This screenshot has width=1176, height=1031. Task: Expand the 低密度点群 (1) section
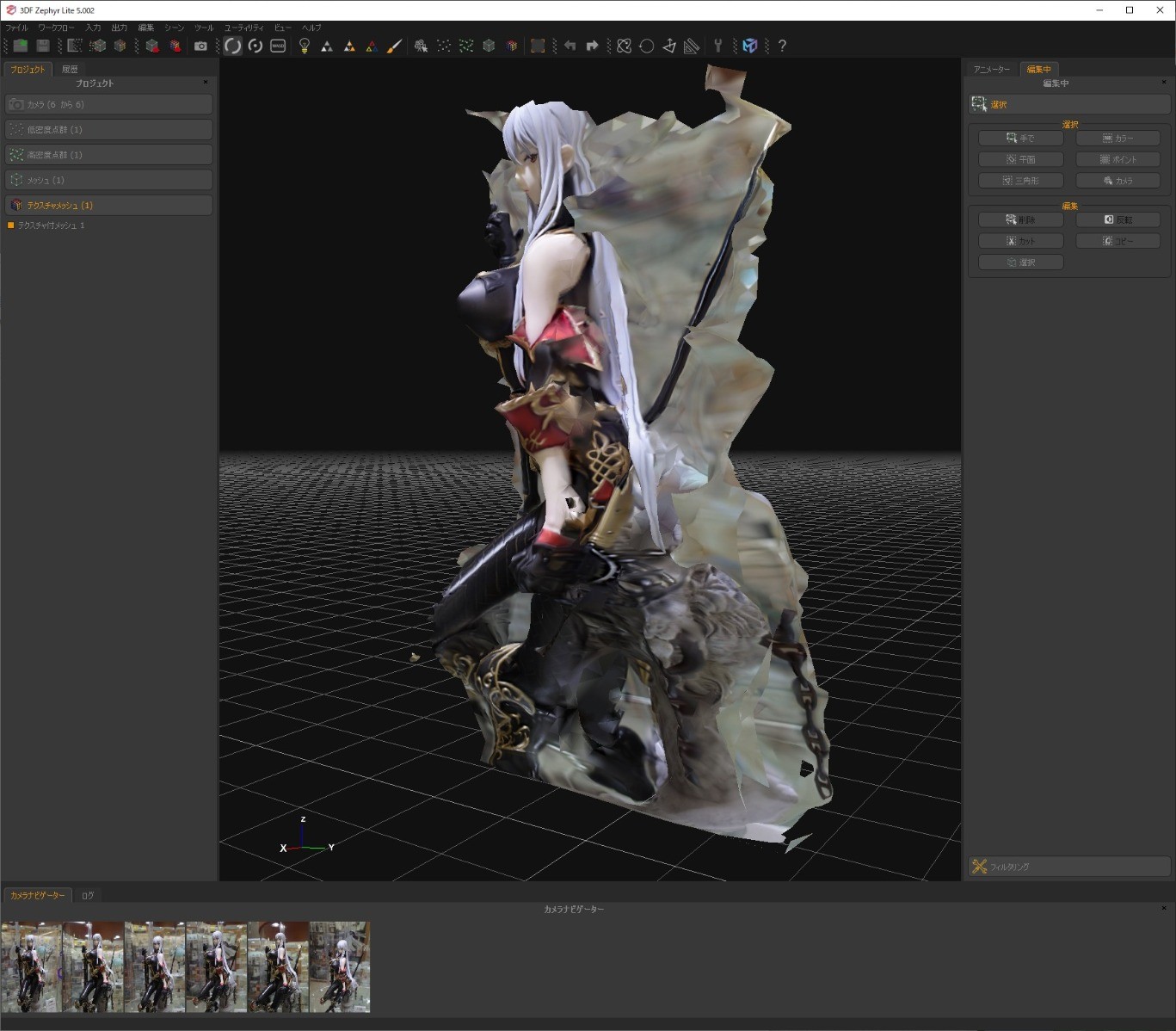(x=108, y=129)
